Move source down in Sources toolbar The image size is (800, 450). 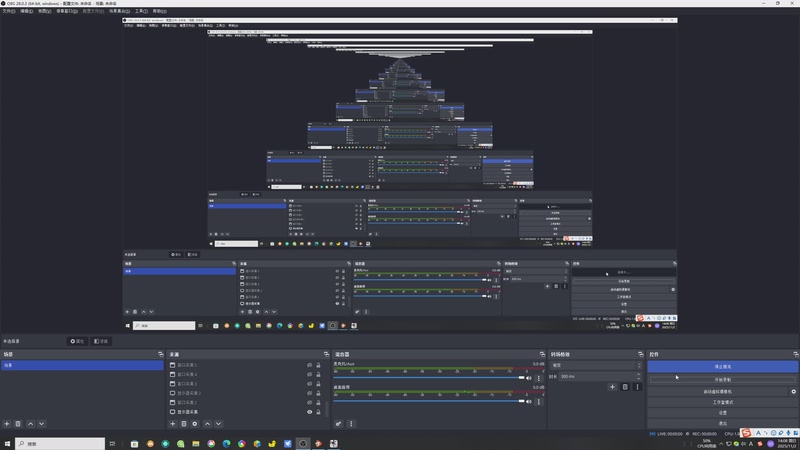(218, 423)
